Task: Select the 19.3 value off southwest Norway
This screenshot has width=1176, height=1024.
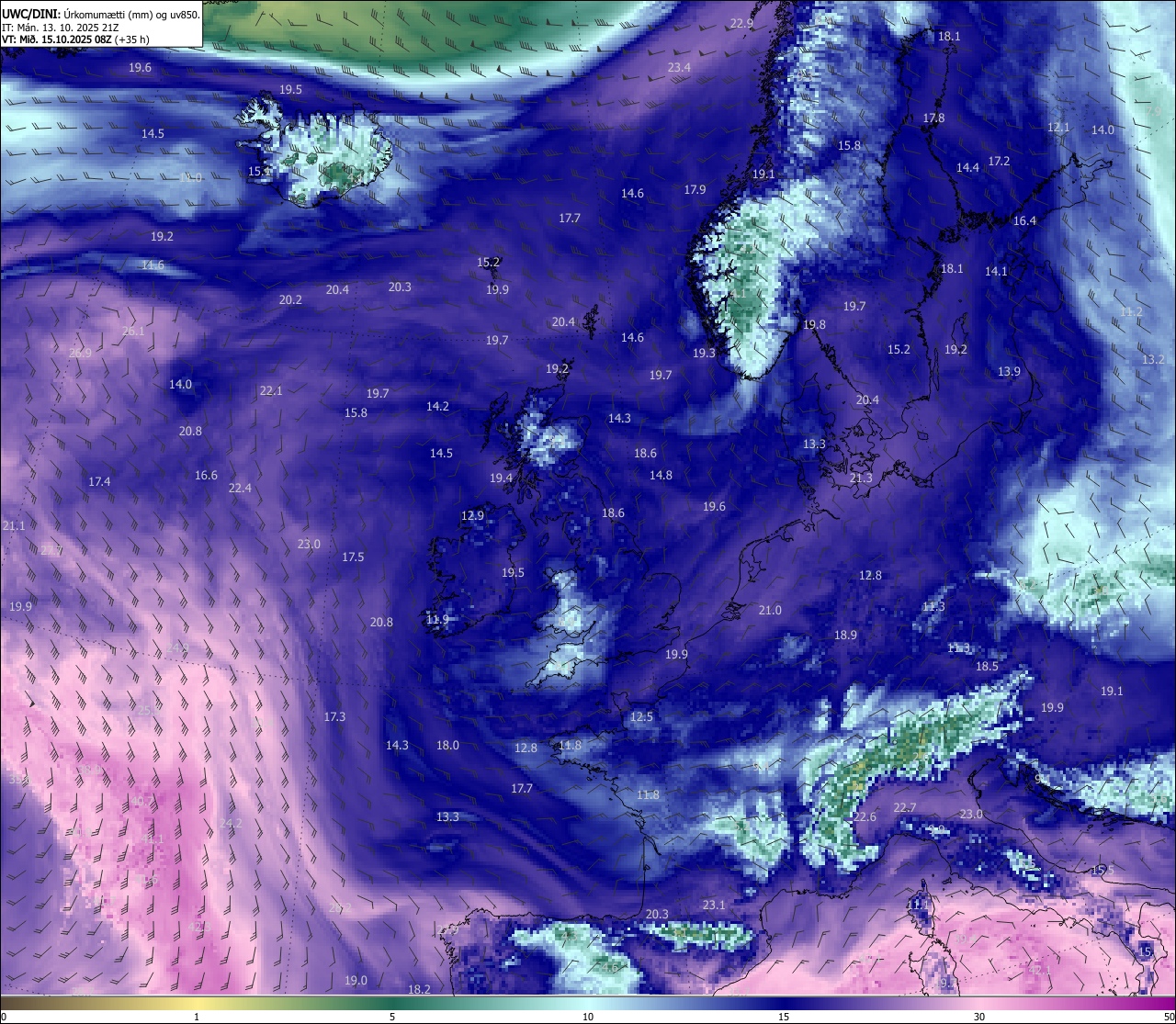Action: tap(704, 353)
